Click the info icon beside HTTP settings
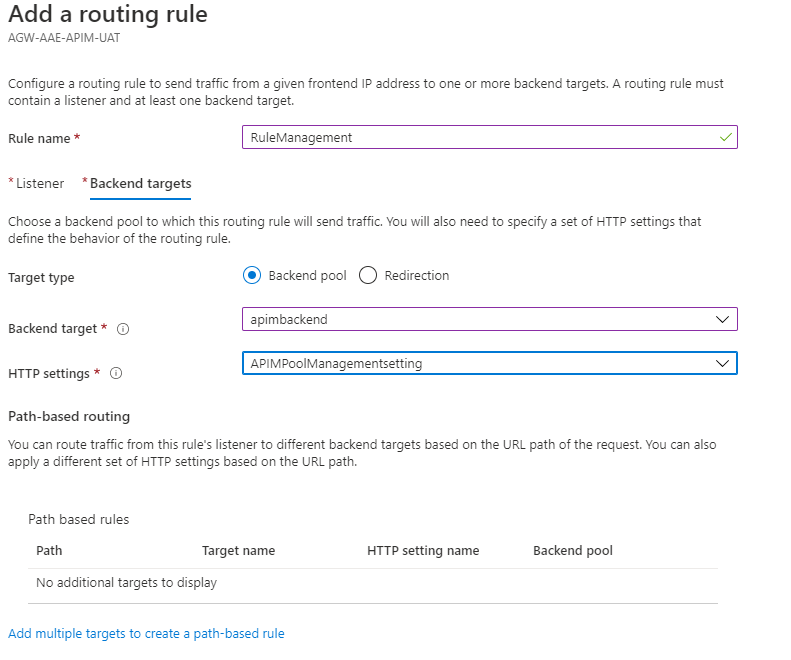This screenshot has height=660, width=791. click(116, 374)
